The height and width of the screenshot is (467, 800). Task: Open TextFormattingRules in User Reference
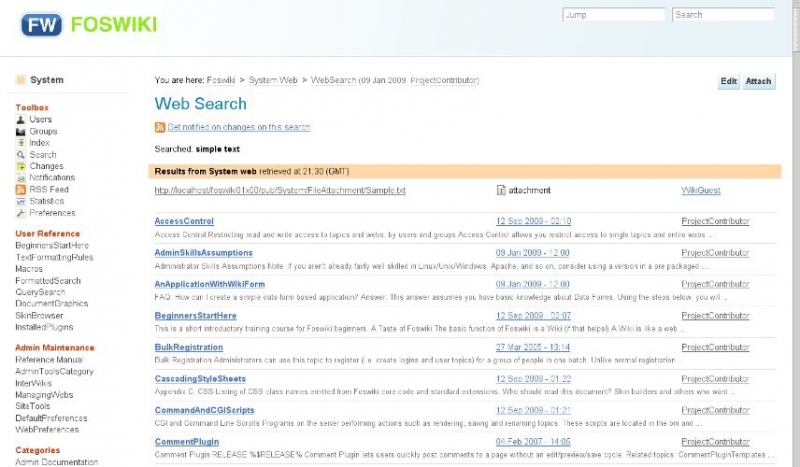pos(54,257)
